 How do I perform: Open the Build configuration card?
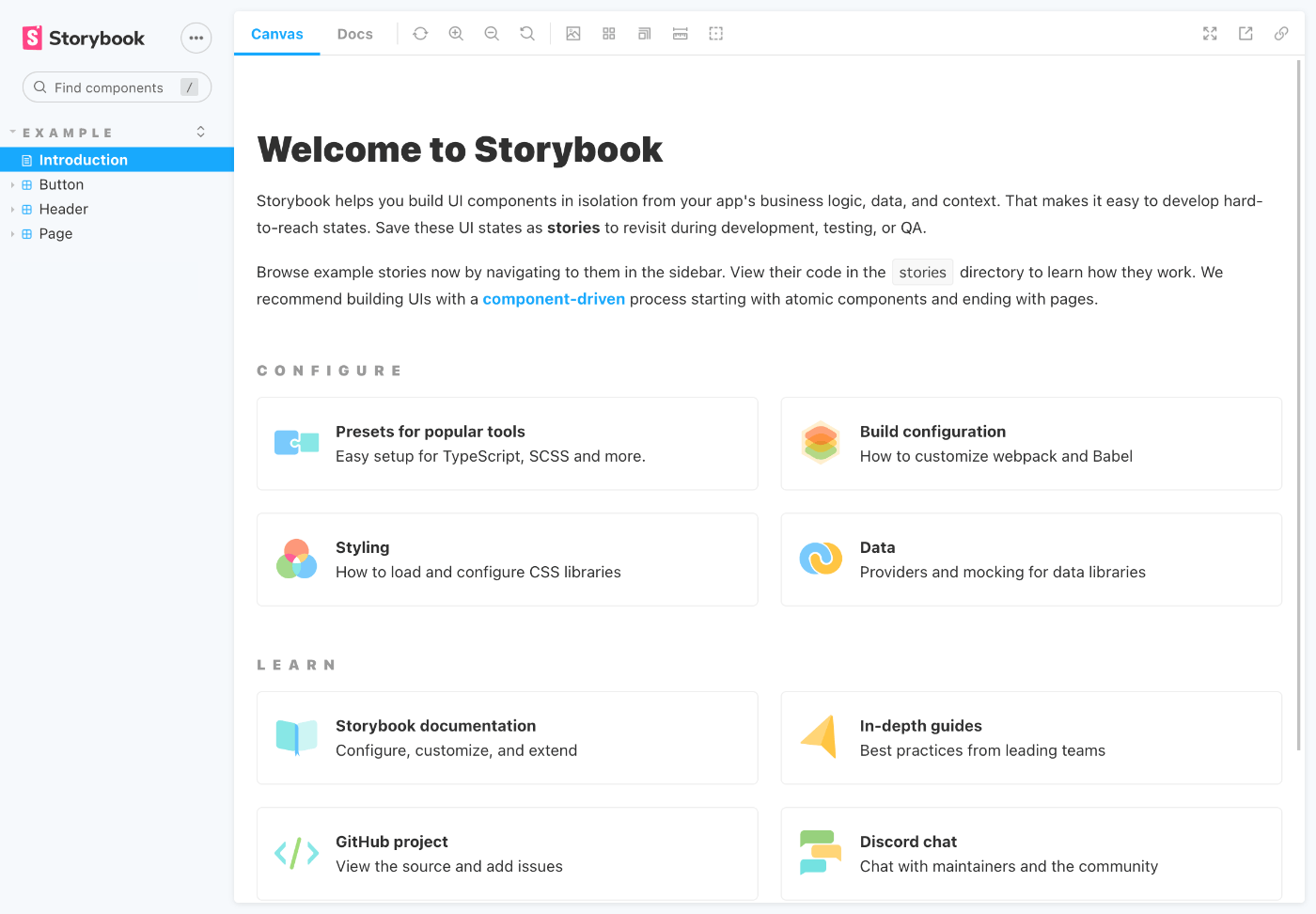pyautogui.click(x=1031, y=443)
